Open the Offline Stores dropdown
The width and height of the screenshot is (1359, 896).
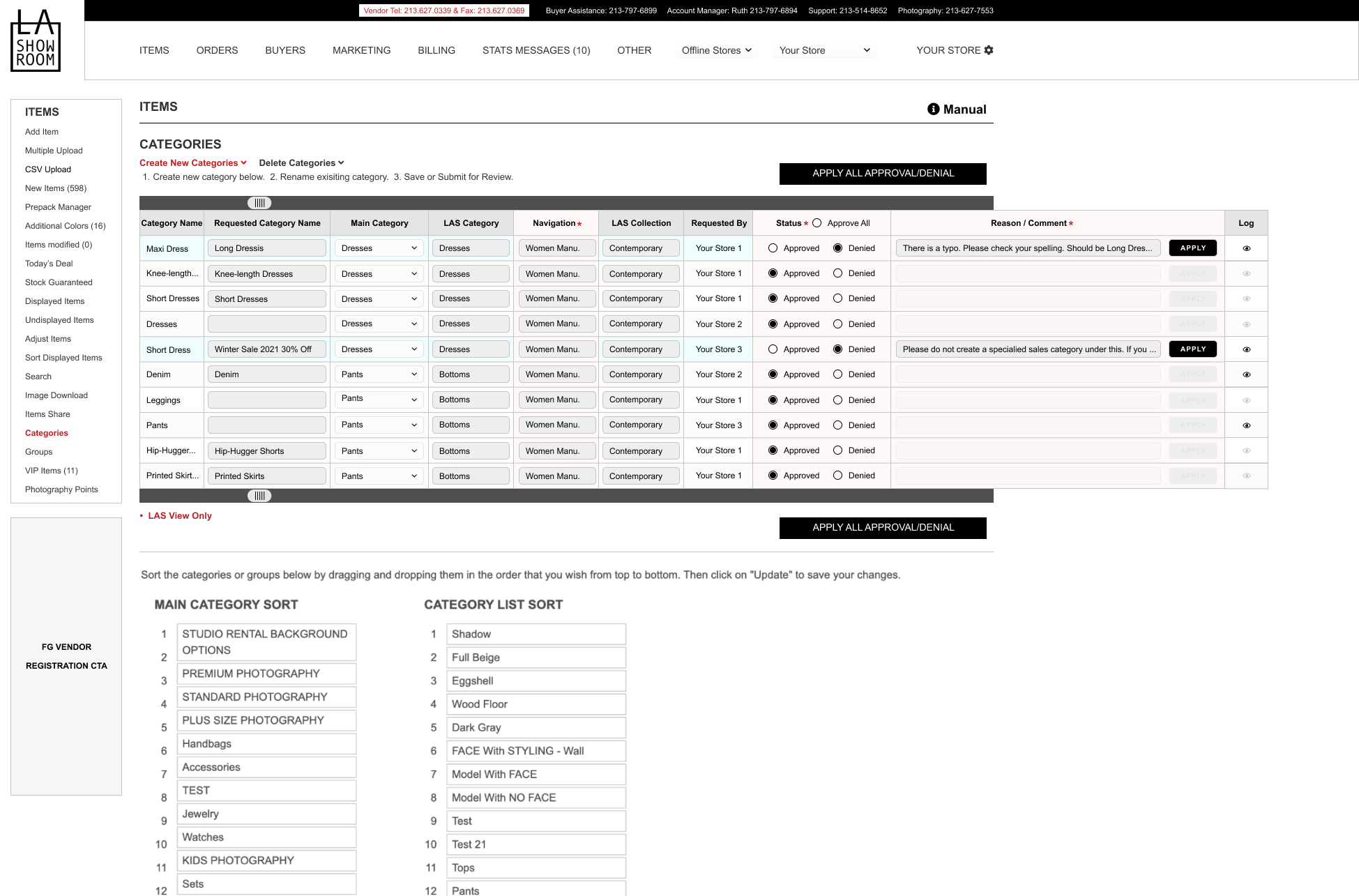(x=716, y=50)
